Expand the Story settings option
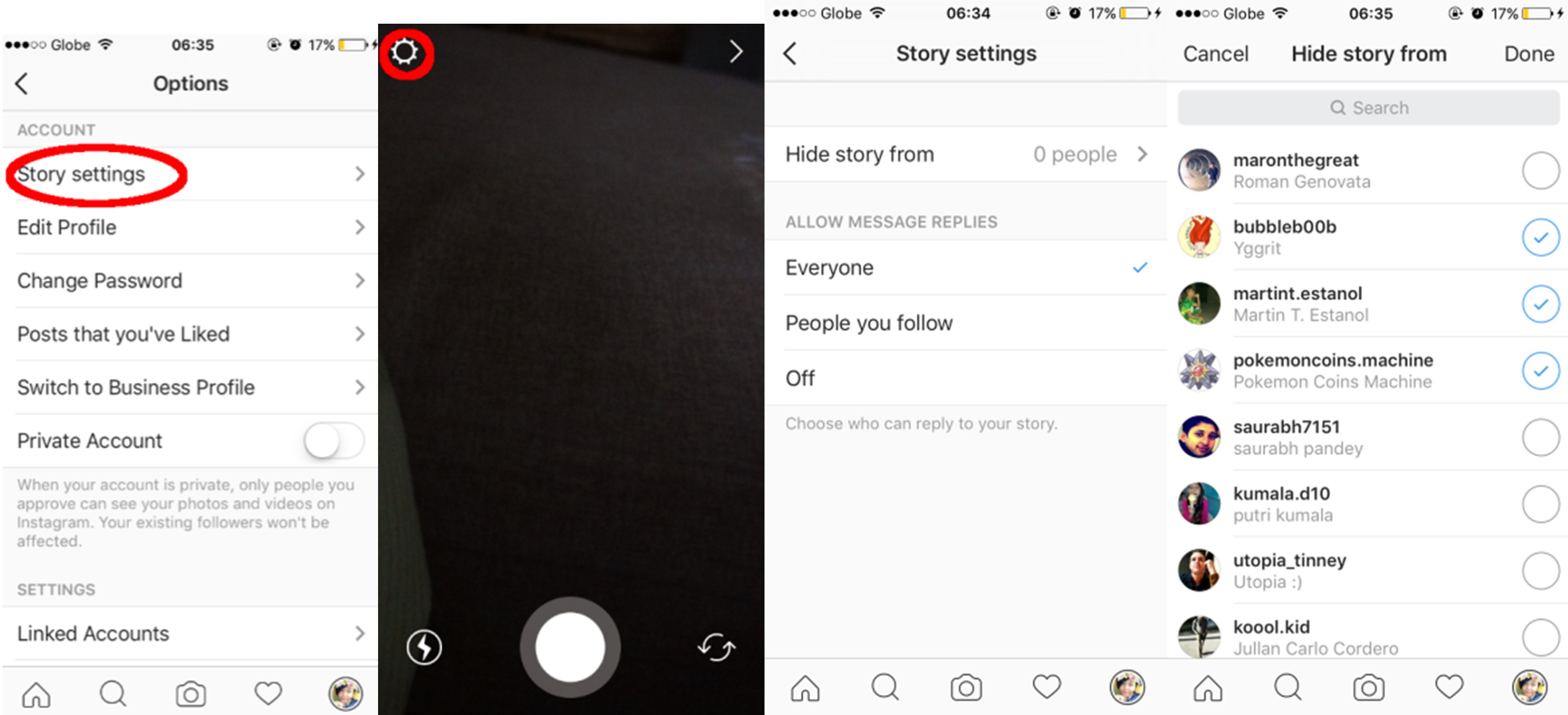Screen dimensions: 1568x715 pyautogui.click(x=189, y=173)
